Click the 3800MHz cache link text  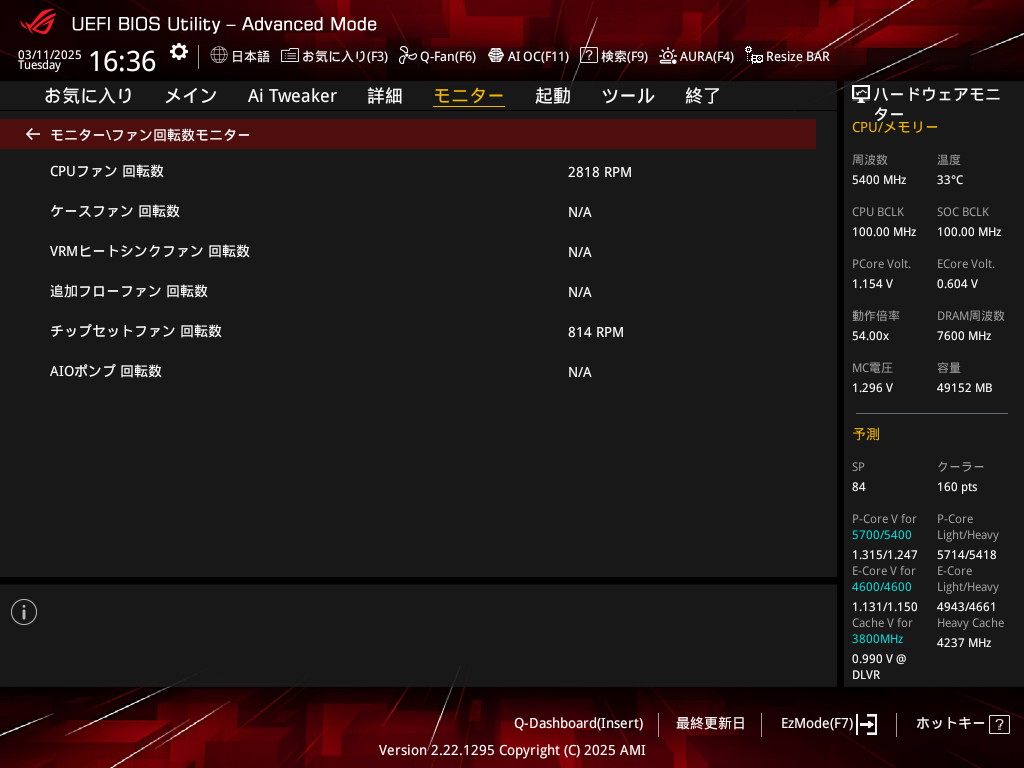pos(877,639)
